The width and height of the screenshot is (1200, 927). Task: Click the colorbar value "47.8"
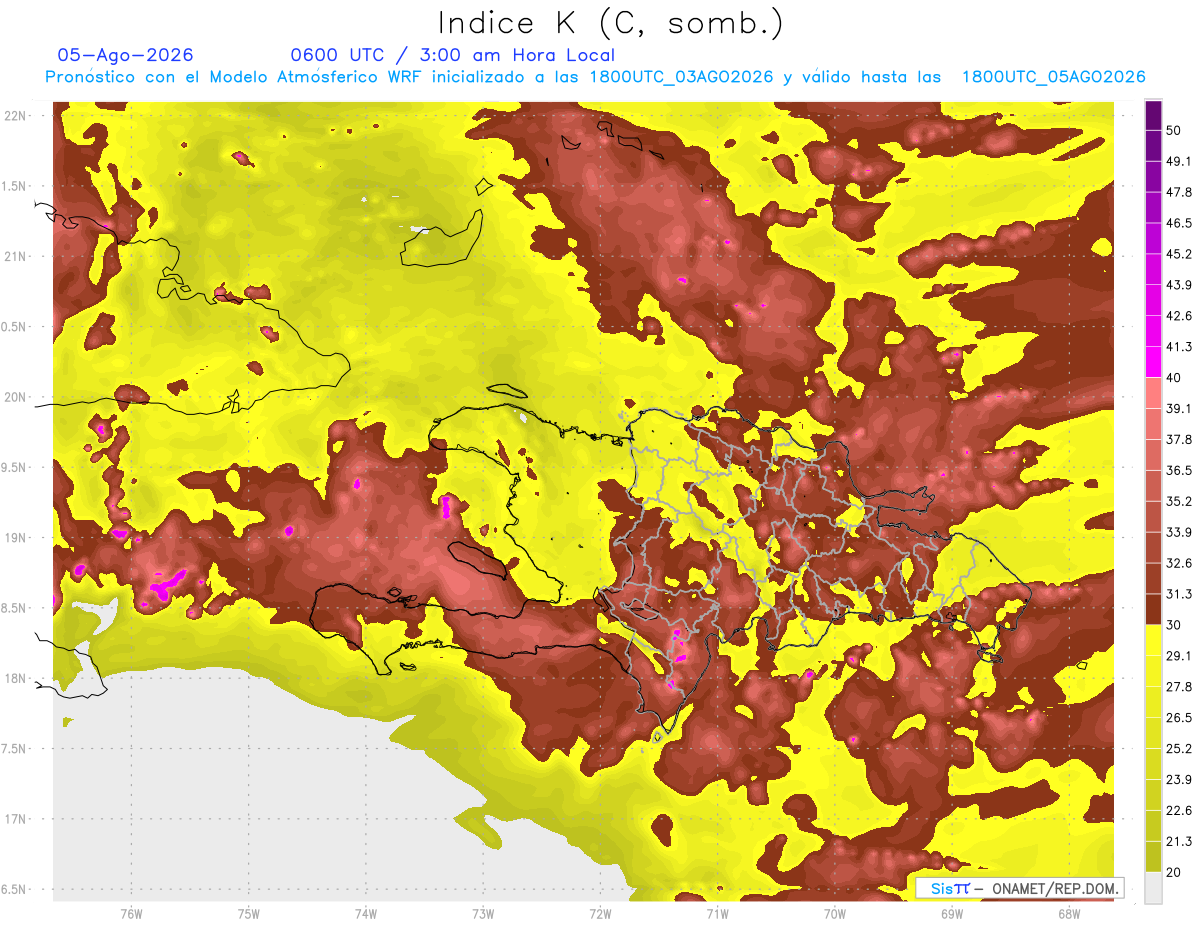[1178, 192]
